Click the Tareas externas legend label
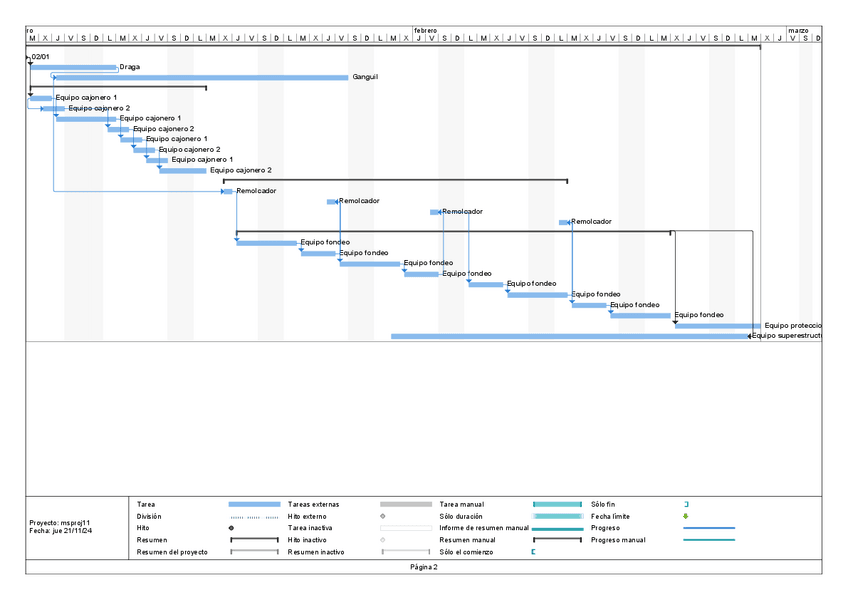The image size is (848, 600). click(x=314, y=504)
